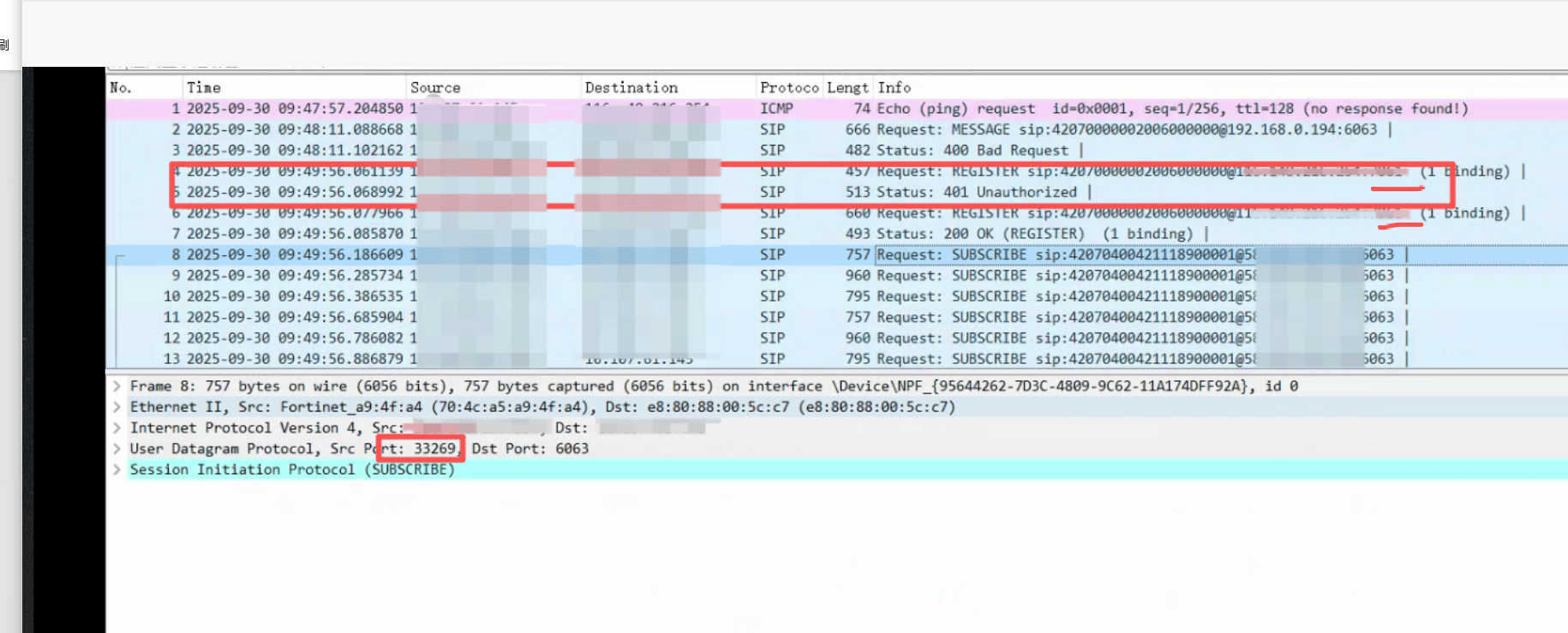1568x633 pixels.
Task: Expand the User Datagram Protocol section
Action: tap(117, 449)
